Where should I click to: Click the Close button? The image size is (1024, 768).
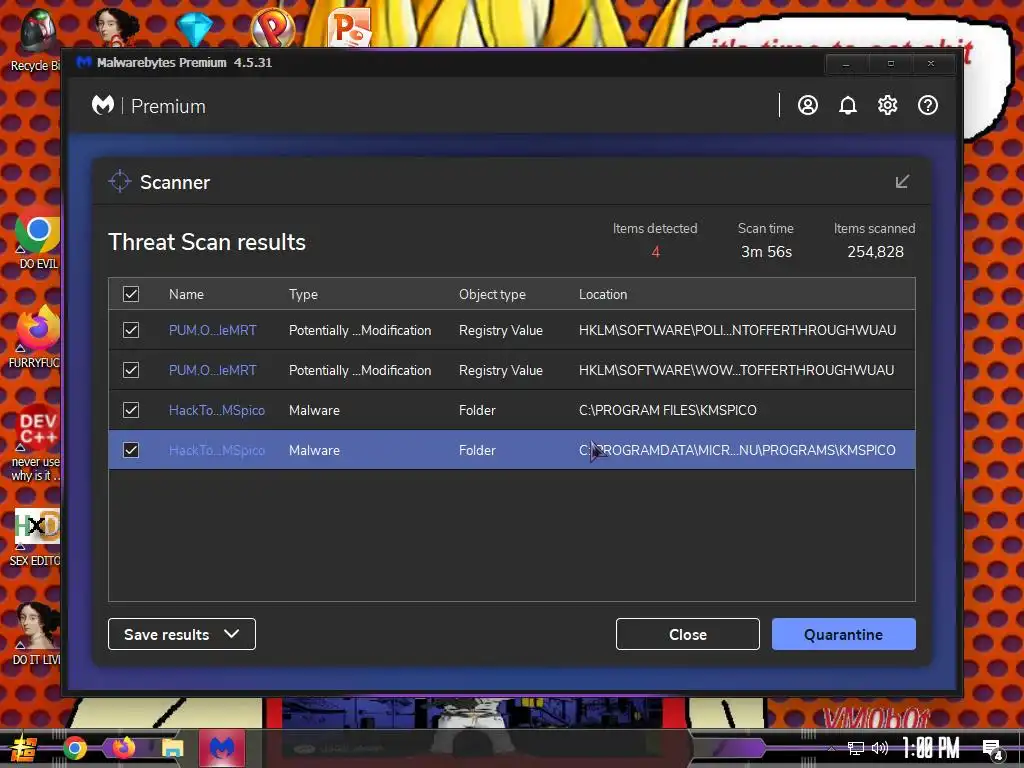[688, 634]
